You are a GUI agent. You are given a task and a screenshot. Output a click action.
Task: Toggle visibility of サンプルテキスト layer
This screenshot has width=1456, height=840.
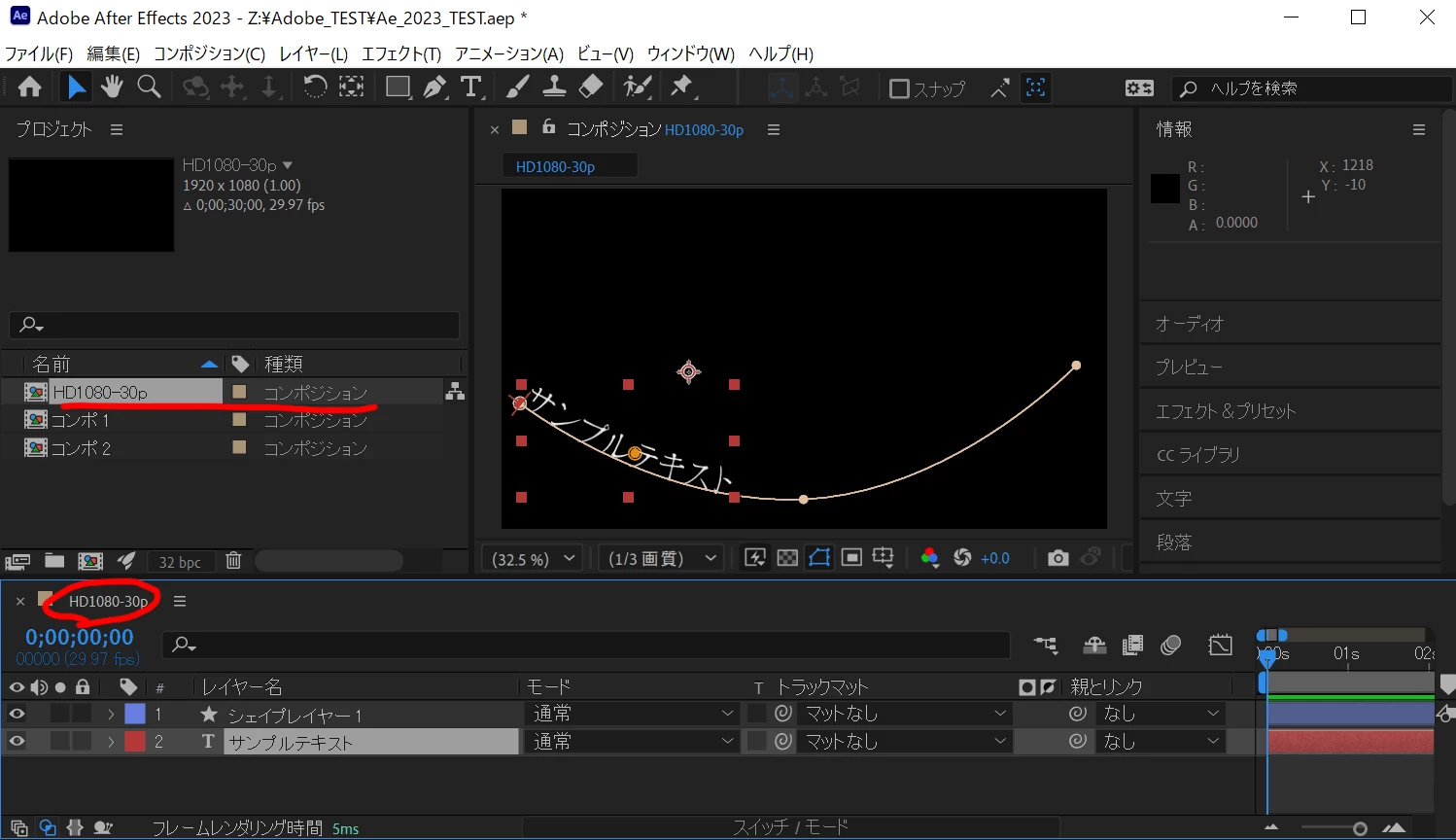click(17, 741)
